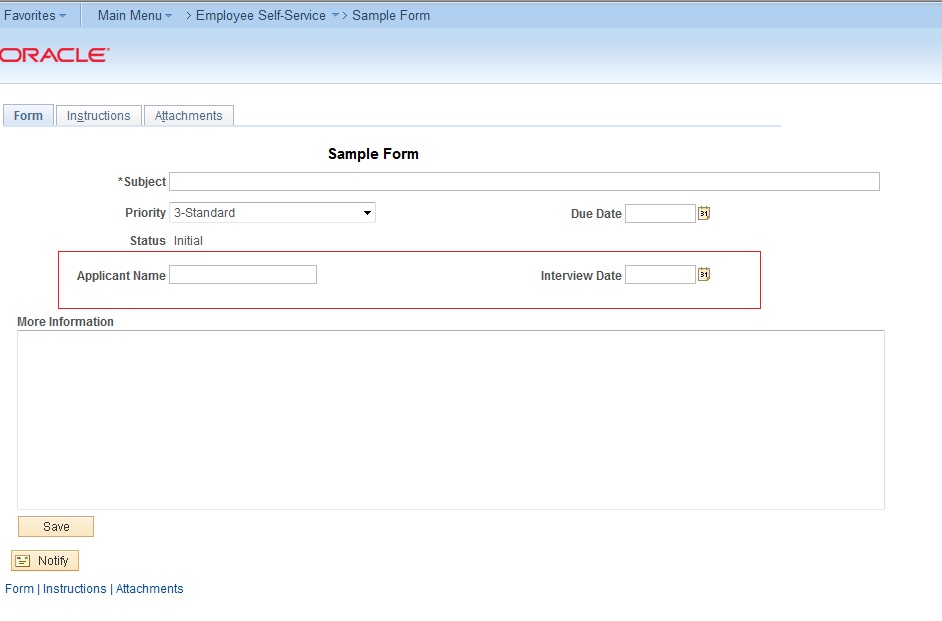This screenshot has width=942, height=621.
Task: Open Attachments via the bottom link
Action: pos(149,588)
